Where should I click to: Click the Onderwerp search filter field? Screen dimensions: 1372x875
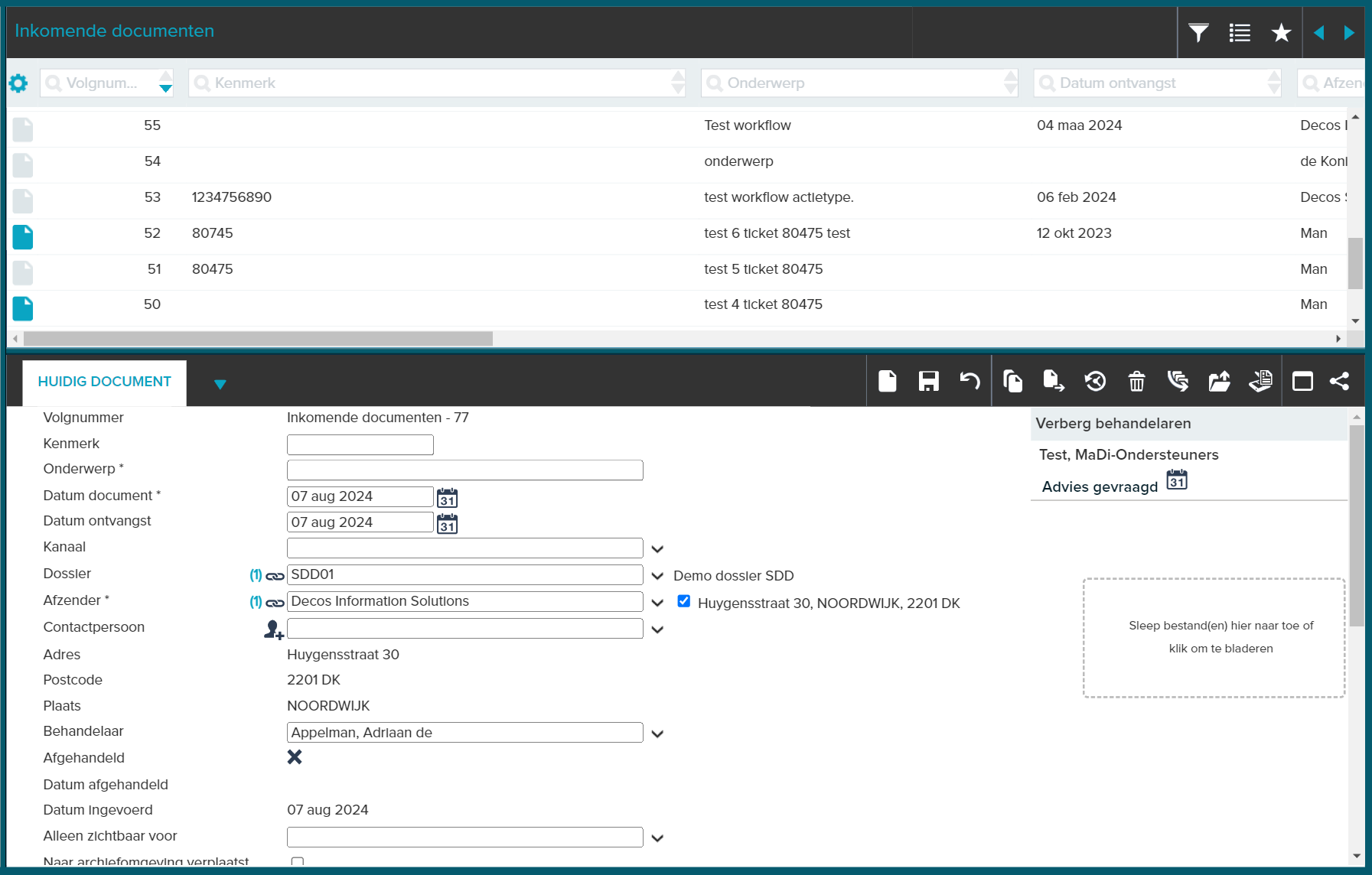coord(859,83)
